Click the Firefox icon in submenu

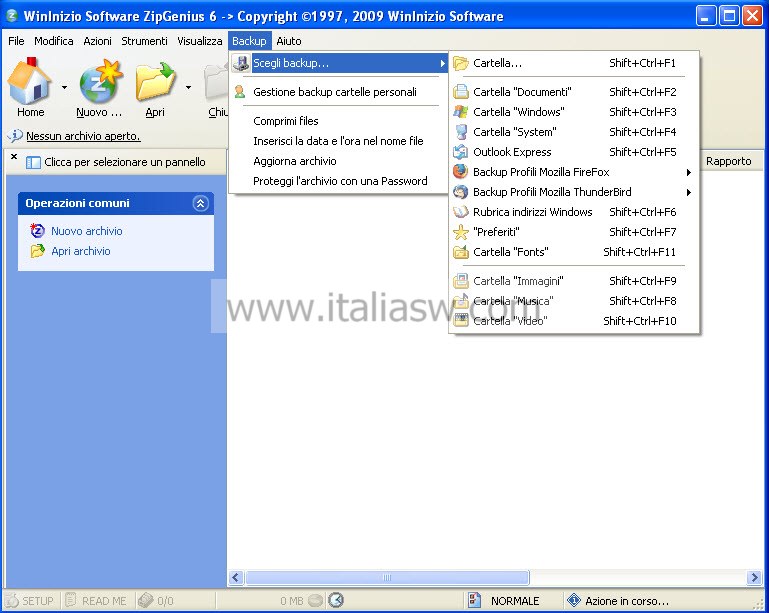(461, 172)
